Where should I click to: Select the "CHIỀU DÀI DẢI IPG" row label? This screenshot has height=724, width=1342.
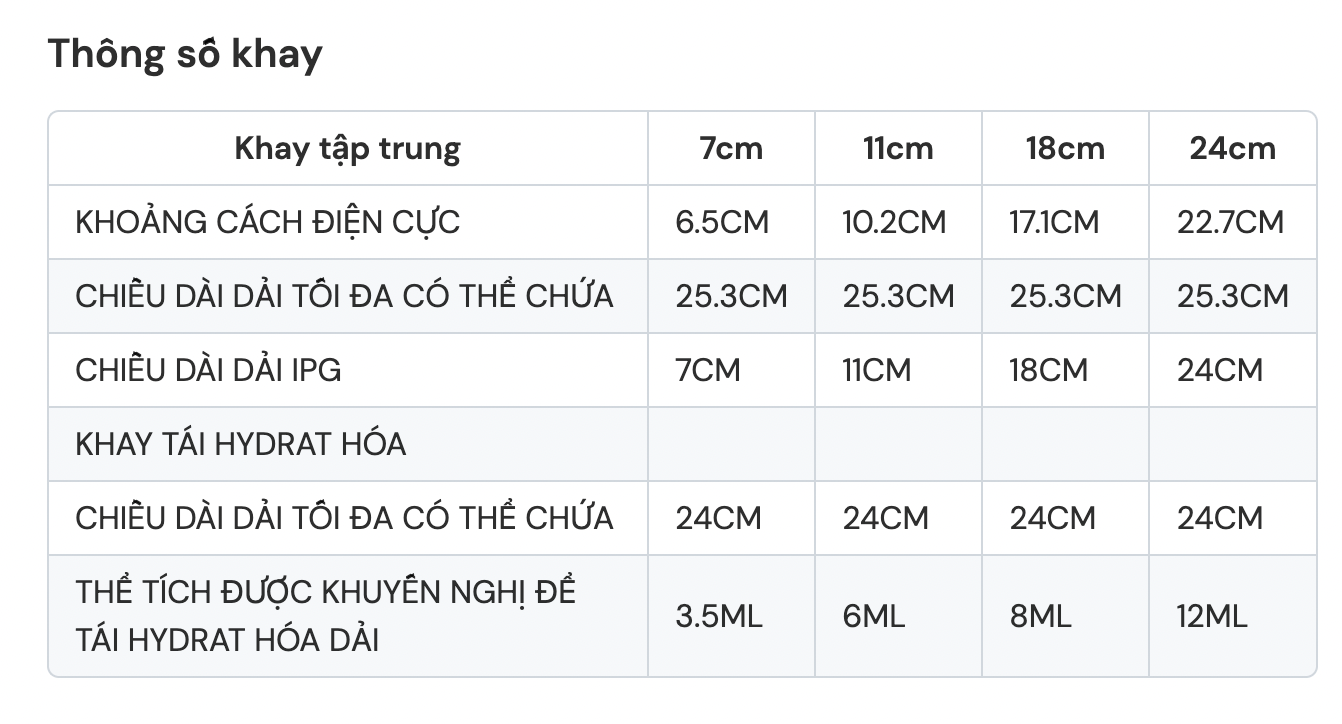click(x=208, y=370)
